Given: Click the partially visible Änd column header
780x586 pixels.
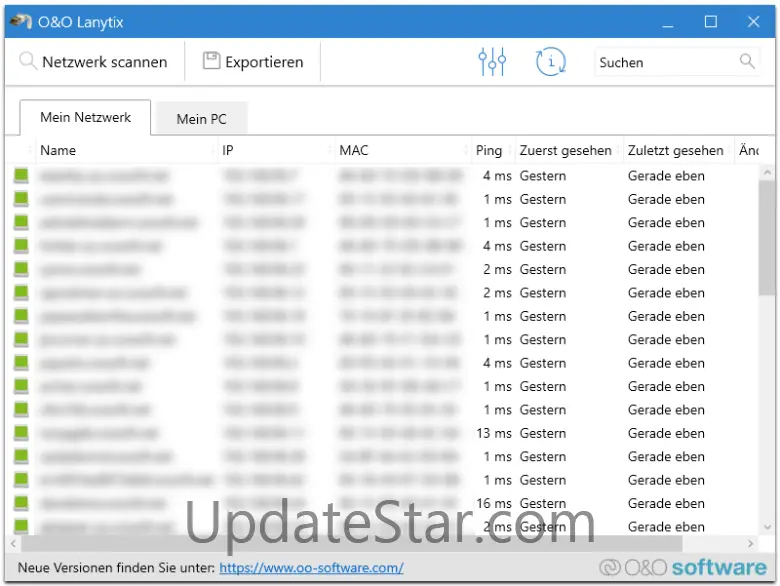Looking at the screenshot, I should (748, 150).
